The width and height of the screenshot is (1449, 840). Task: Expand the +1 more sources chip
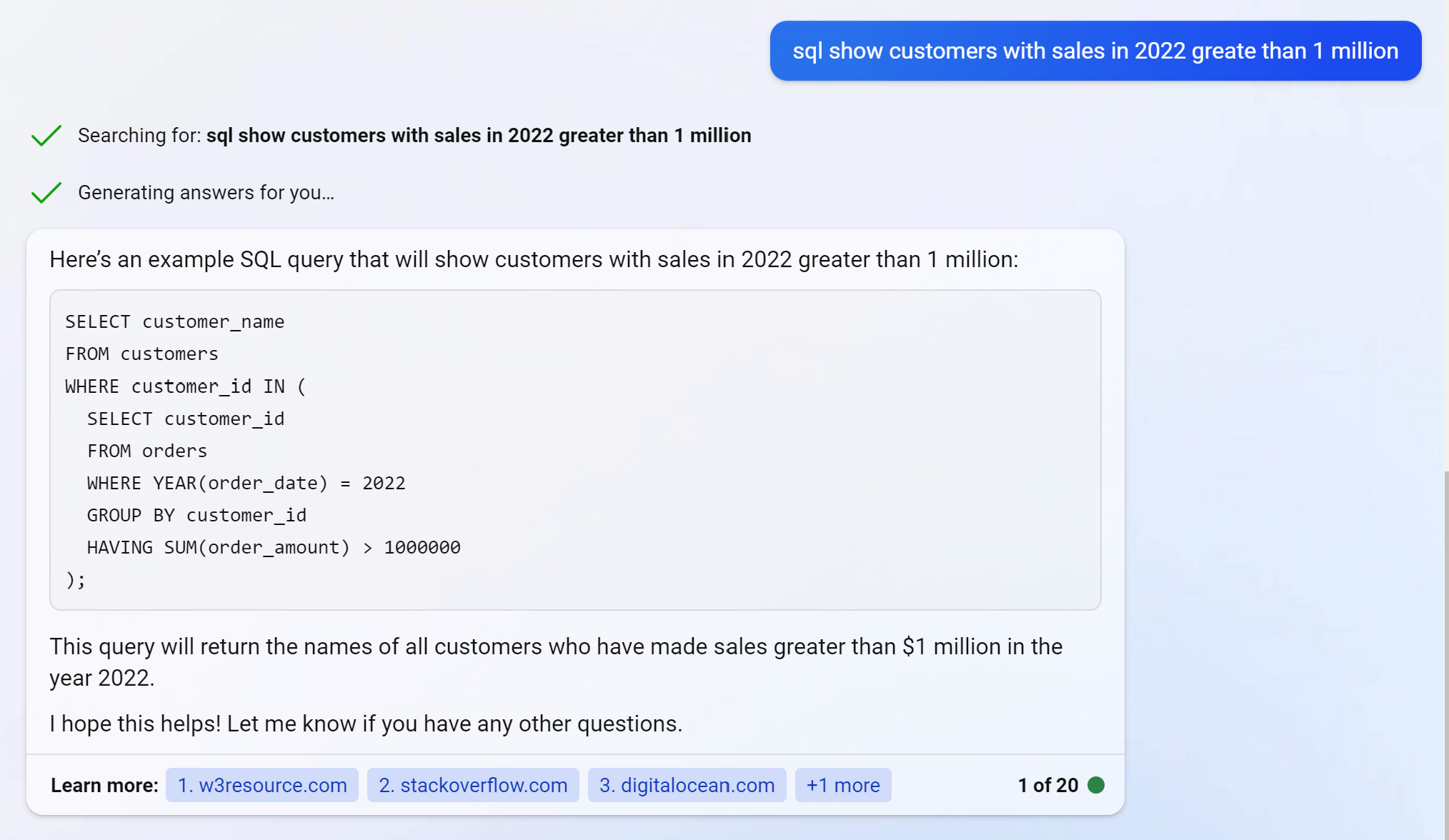[842, 785]
